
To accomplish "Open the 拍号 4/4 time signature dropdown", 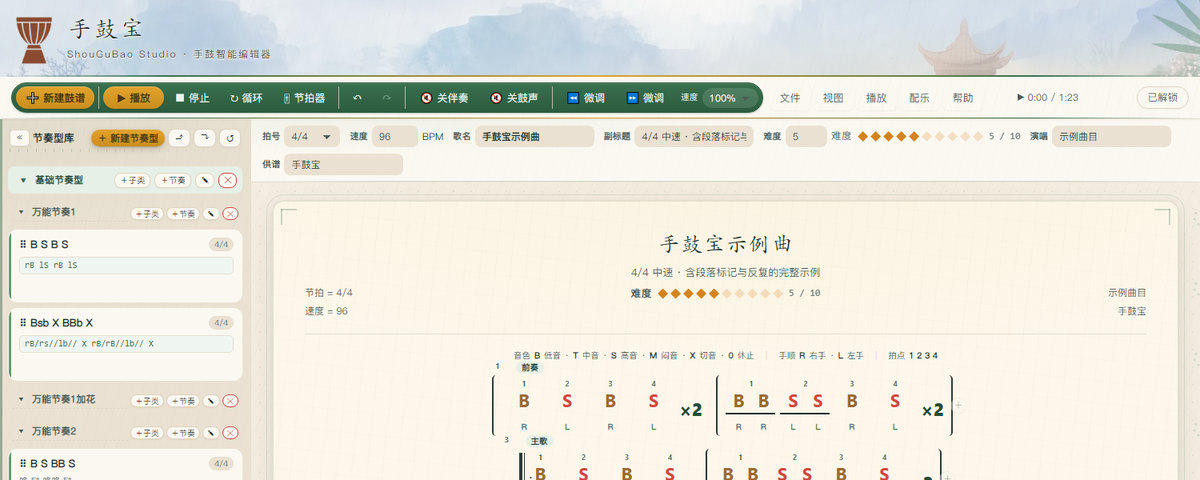I will point(312,136).
